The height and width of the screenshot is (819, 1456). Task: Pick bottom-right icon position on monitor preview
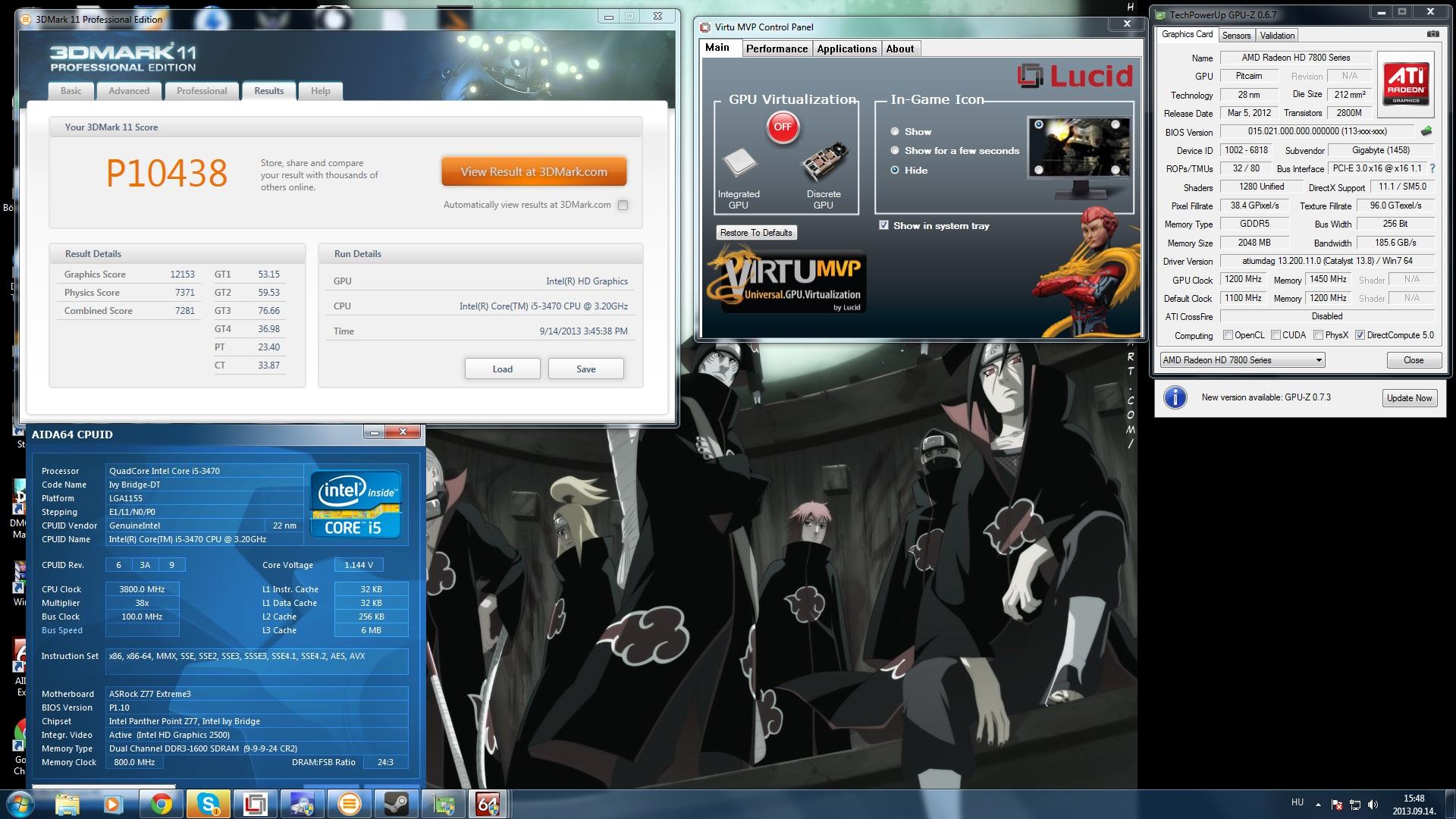(1116, 170)
